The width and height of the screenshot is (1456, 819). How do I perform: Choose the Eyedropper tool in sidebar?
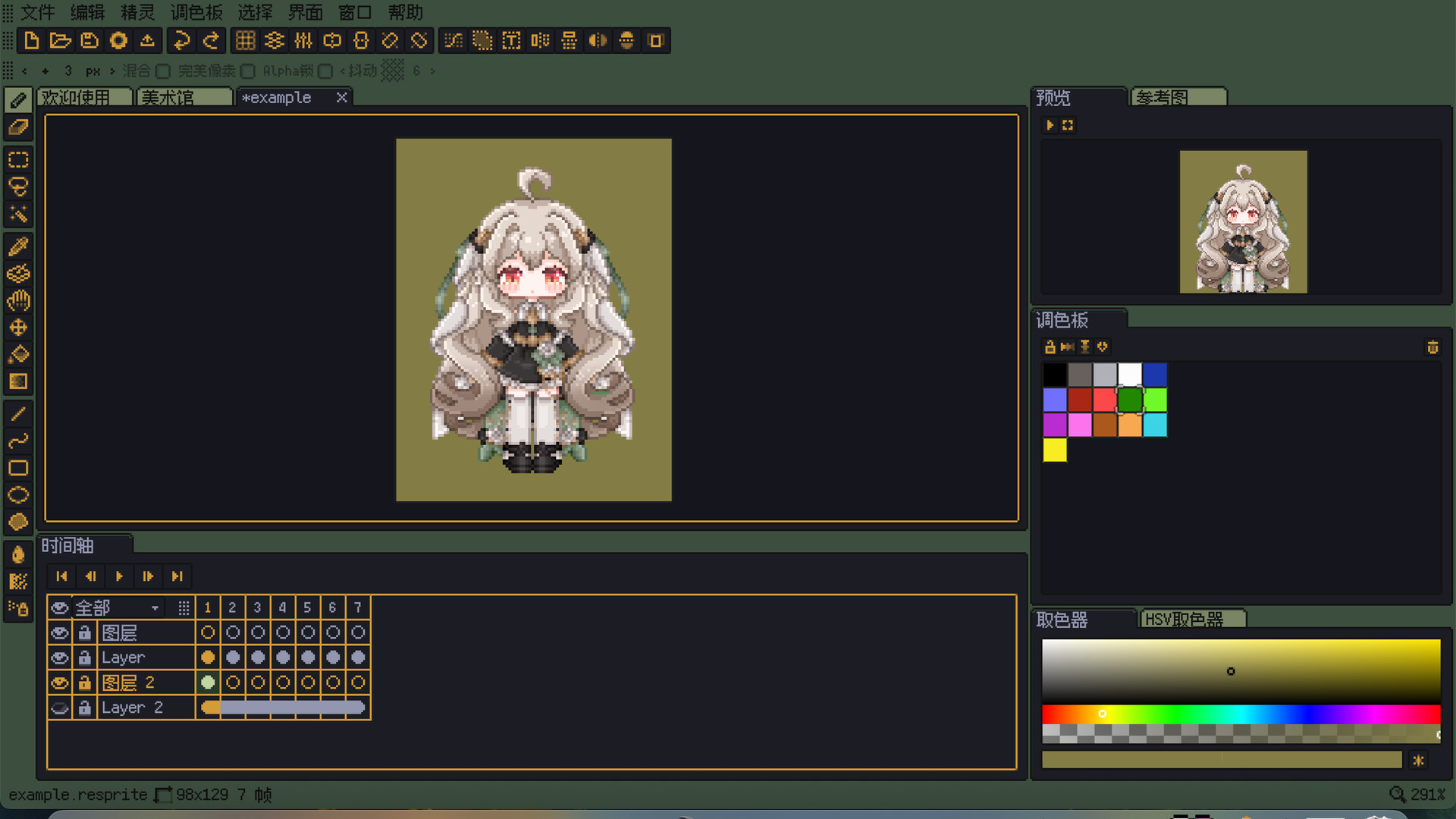tap(18, 246)
